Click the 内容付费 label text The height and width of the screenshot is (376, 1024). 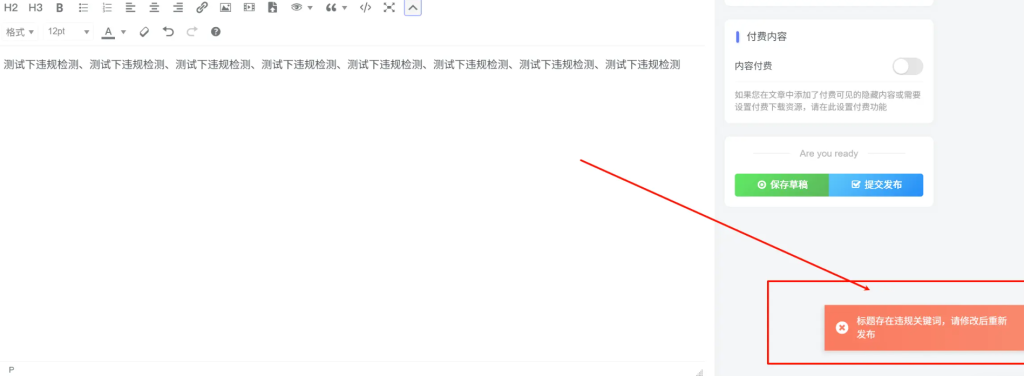pyautogui.click(x=754, y=66)
